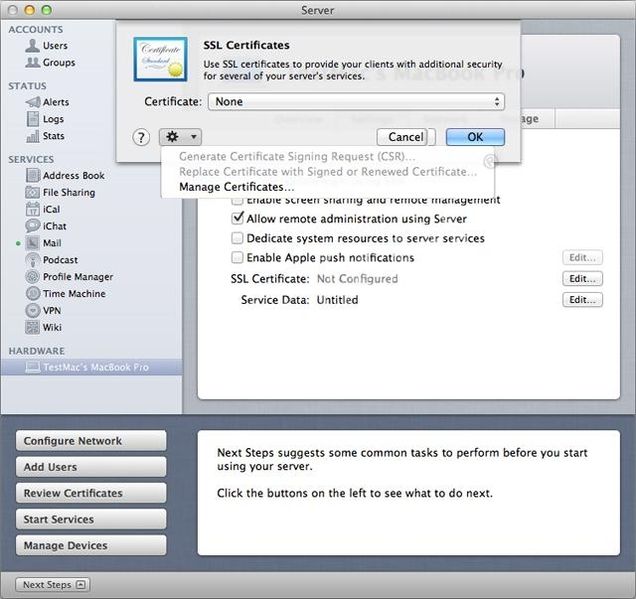Click the Manage Devices button

[91, 545]
